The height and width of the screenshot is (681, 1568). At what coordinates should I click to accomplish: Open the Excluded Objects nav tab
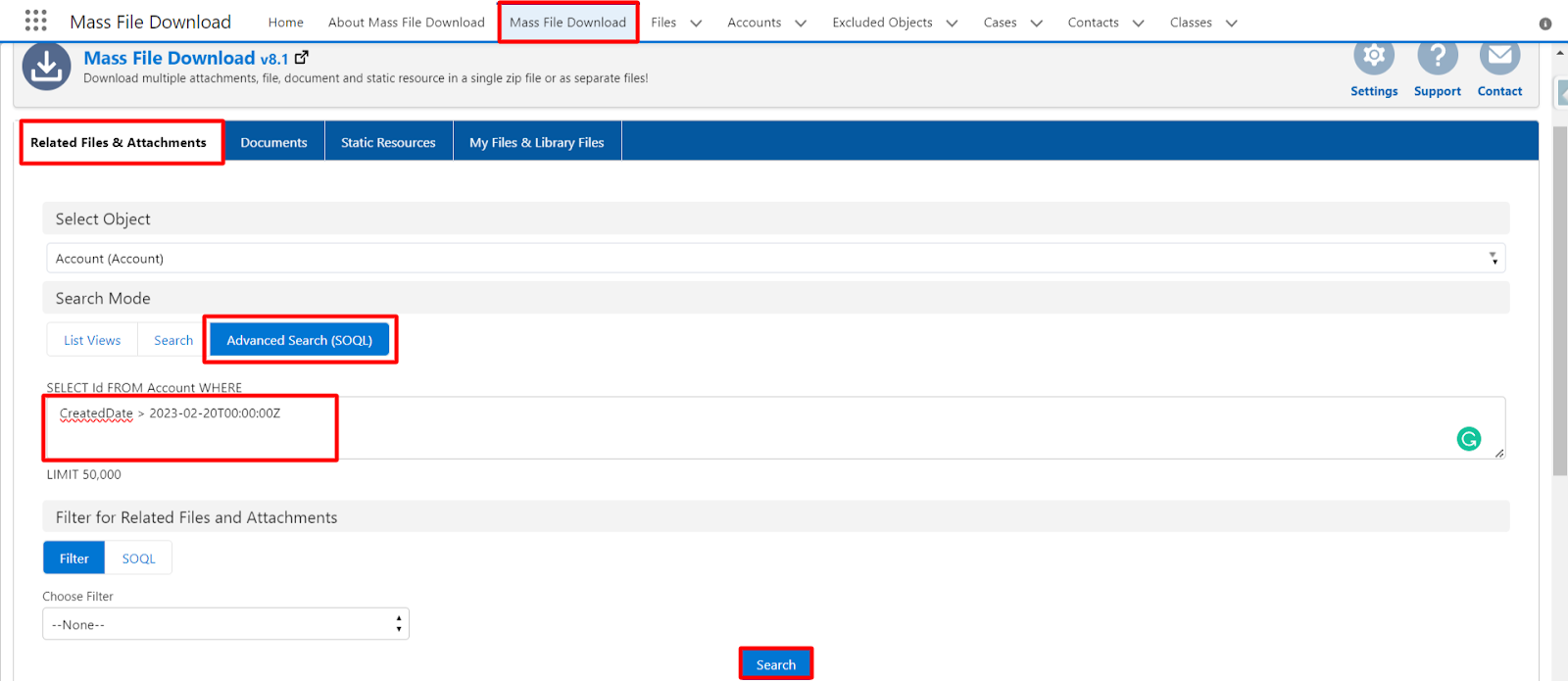[882, 23]
